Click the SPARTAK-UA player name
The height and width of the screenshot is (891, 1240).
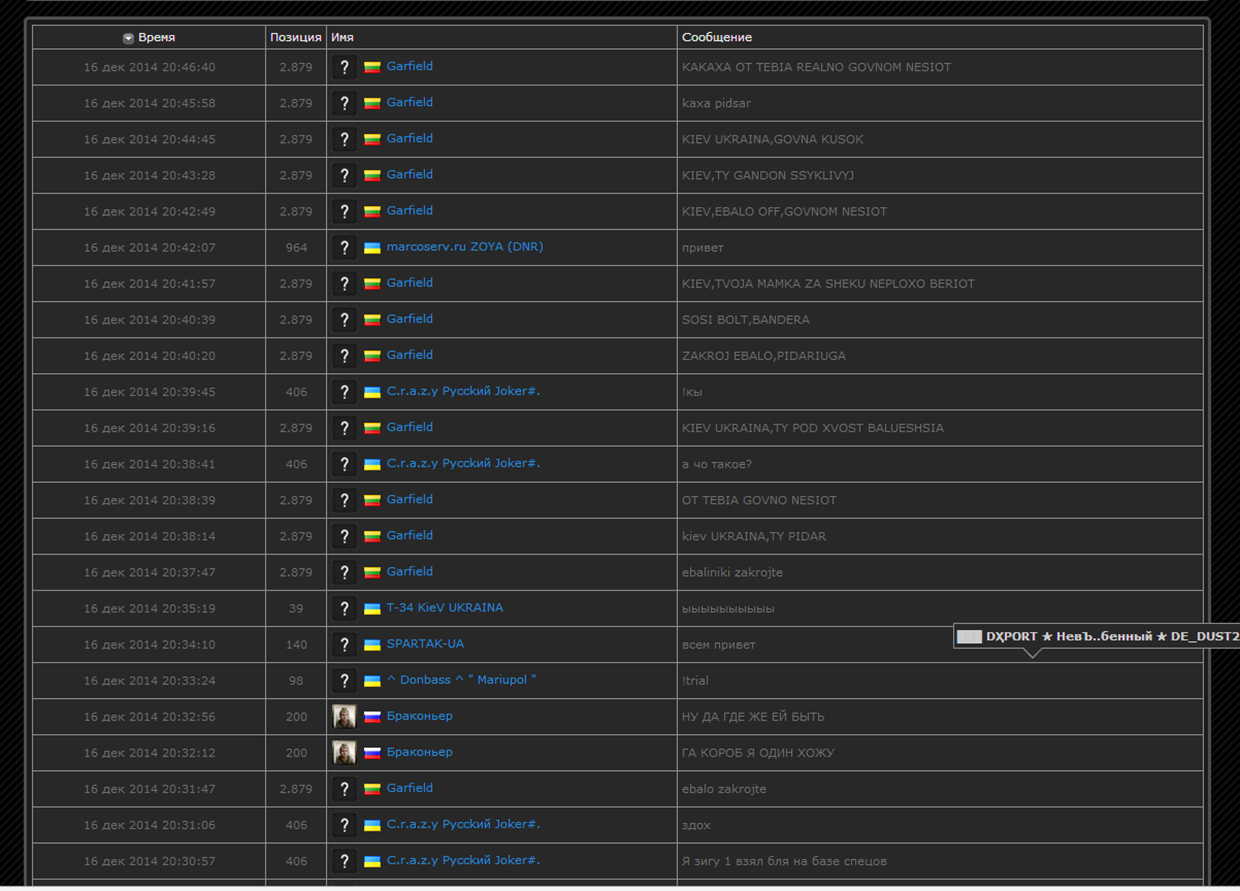[x=425, y=644]
